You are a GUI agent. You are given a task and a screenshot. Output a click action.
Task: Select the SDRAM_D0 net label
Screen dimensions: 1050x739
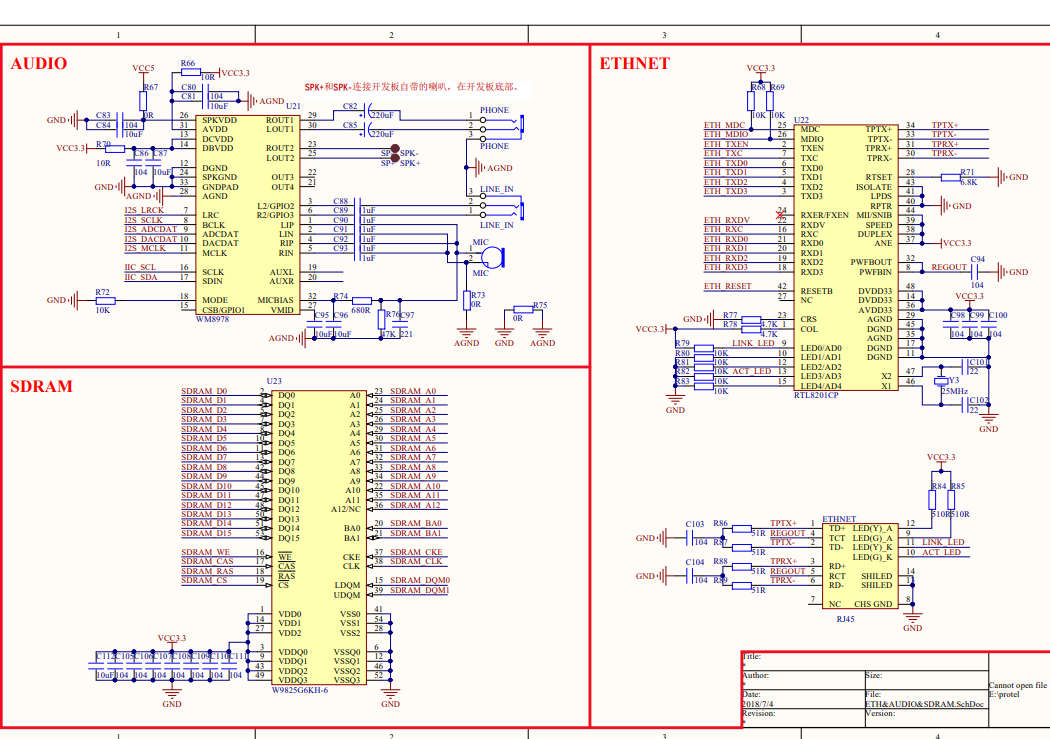click(204, 391)
